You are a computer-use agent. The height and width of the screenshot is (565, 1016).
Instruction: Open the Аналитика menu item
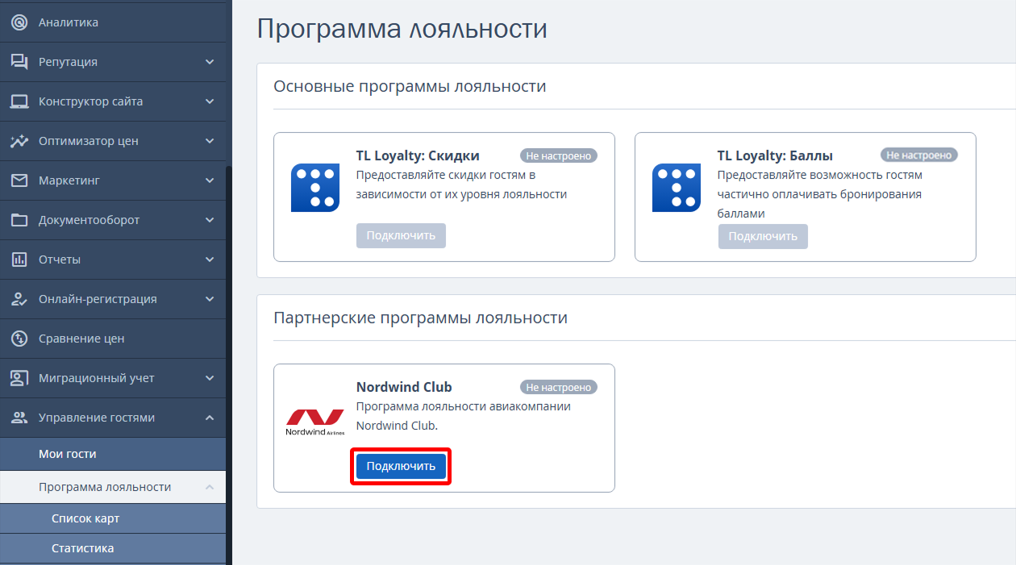[x=113, y=23]
